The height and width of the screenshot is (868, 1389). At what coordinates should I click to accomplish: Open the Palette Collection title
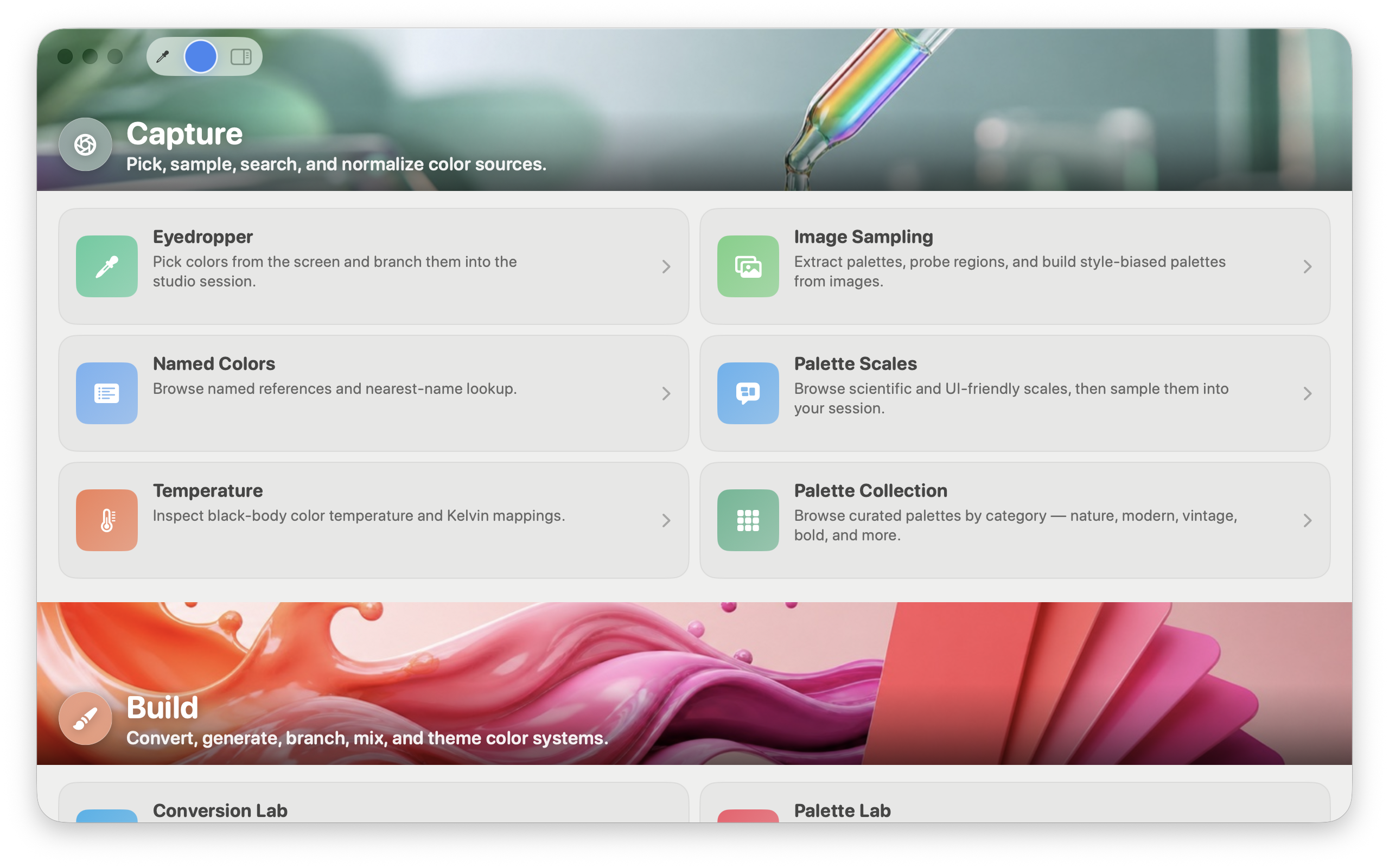871,490
